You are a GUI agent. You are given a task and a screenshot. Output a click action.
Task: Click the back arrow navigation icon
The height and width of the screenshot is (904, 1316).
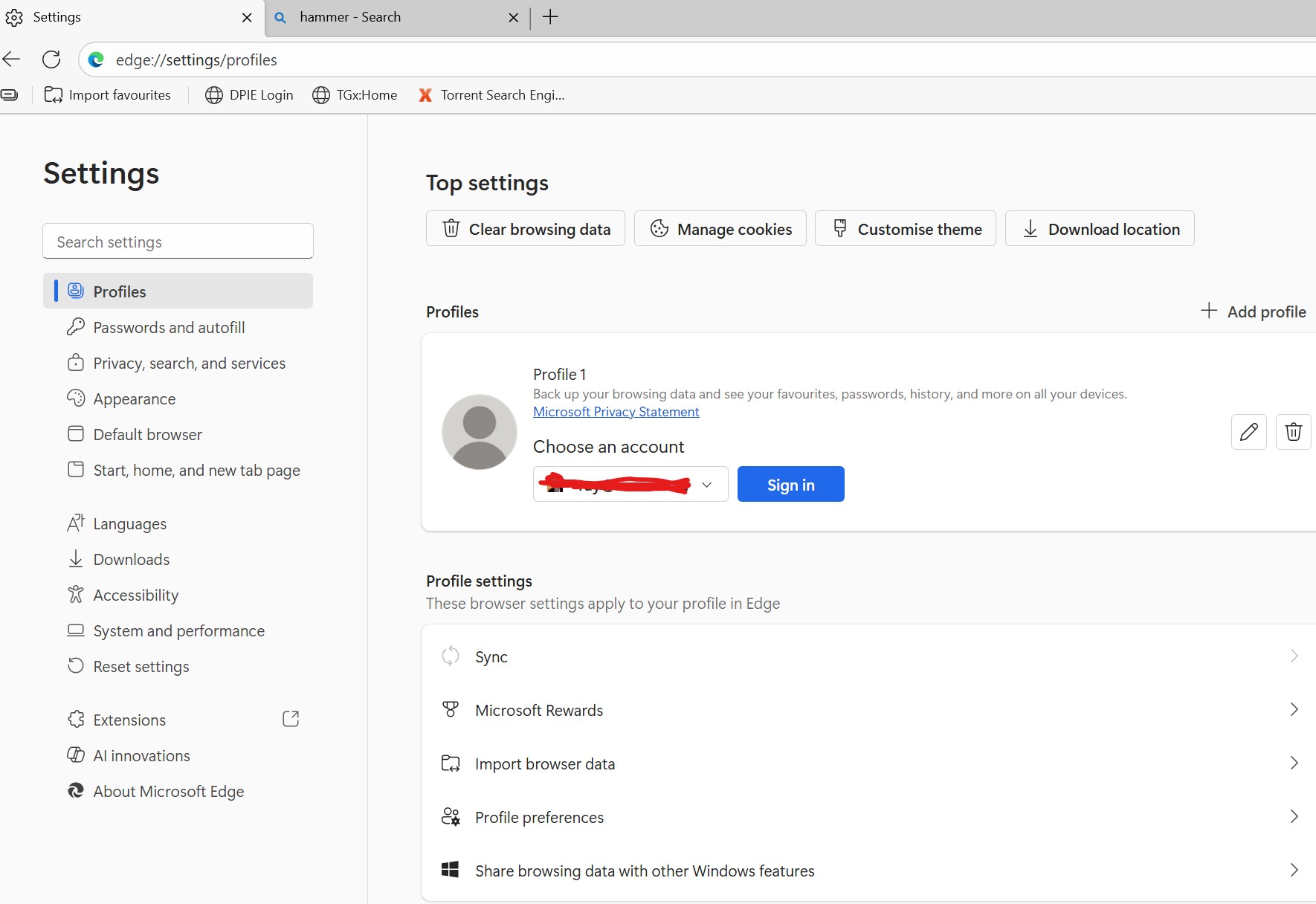12,59
